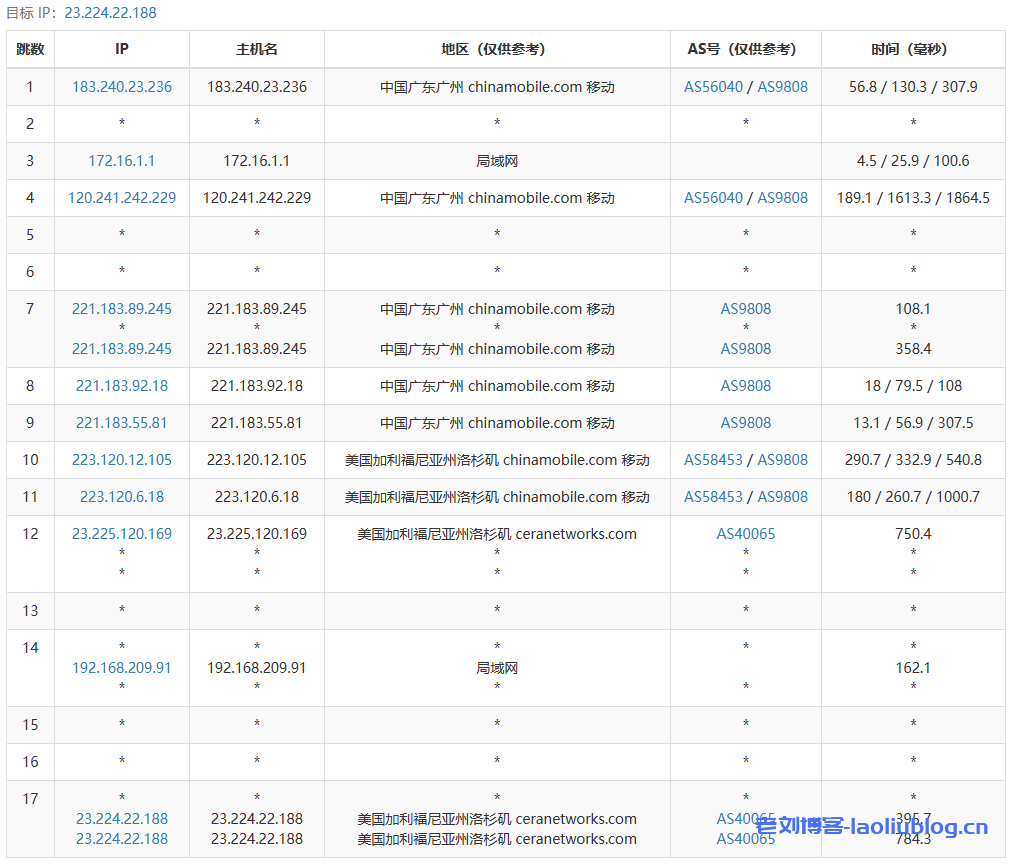This screenshot has width=1014, height=864.
Task: Click AS9808 link in hop 4 row
Action: [x=782, y=198]
